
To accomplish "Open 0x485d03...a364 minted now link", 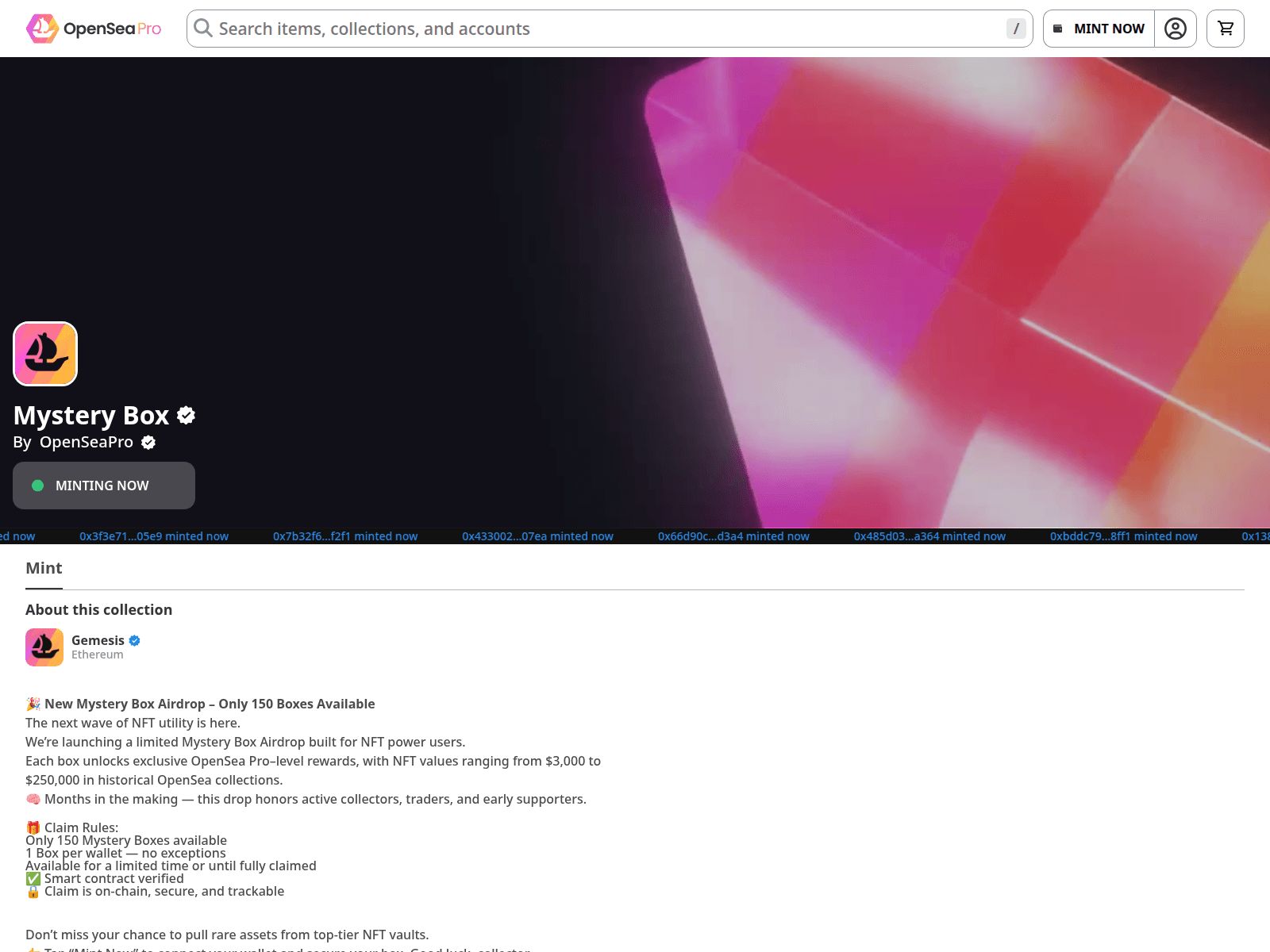I will pyautogui.click(x=929, y=536).
